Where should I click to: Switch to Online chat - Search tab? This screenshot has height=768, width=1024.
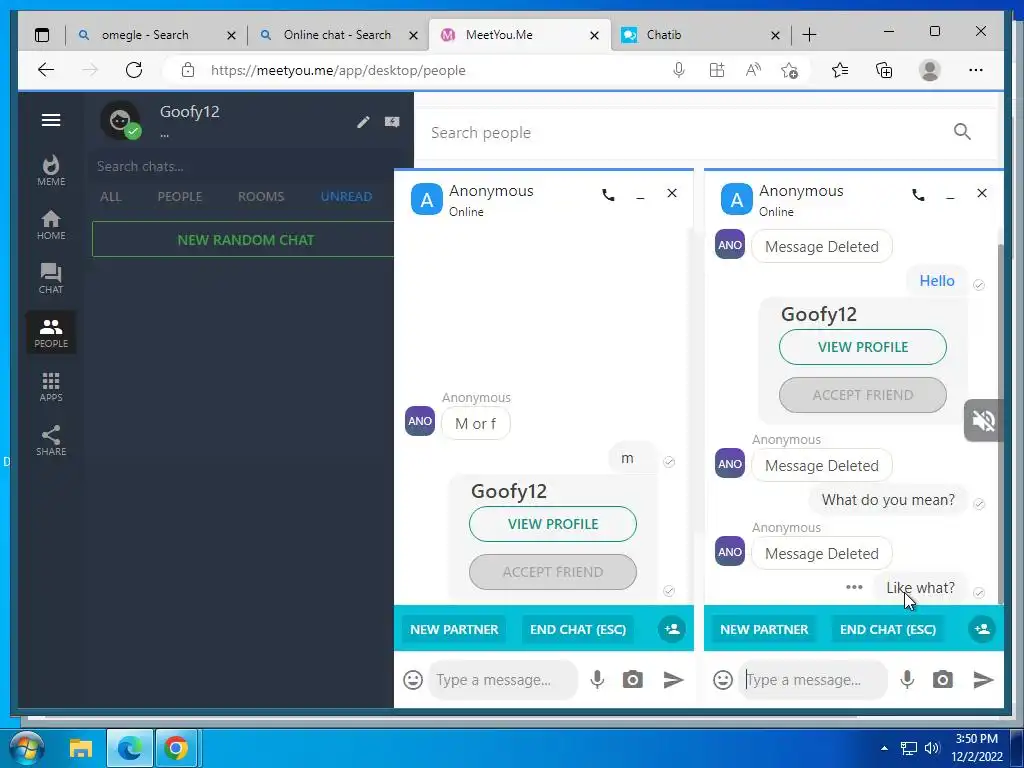pyautogui.click(x=337, y=35)
